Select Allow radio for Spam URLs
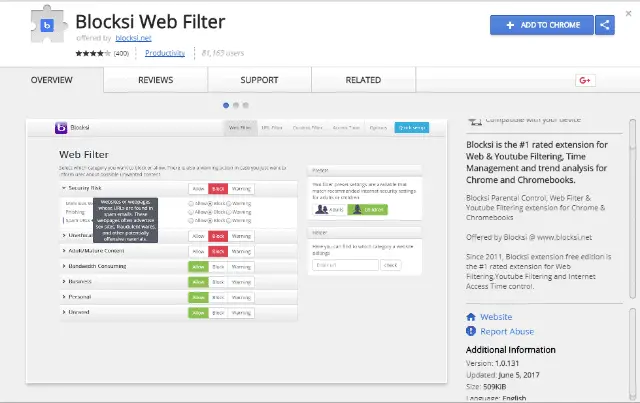 tap(191, 220)
